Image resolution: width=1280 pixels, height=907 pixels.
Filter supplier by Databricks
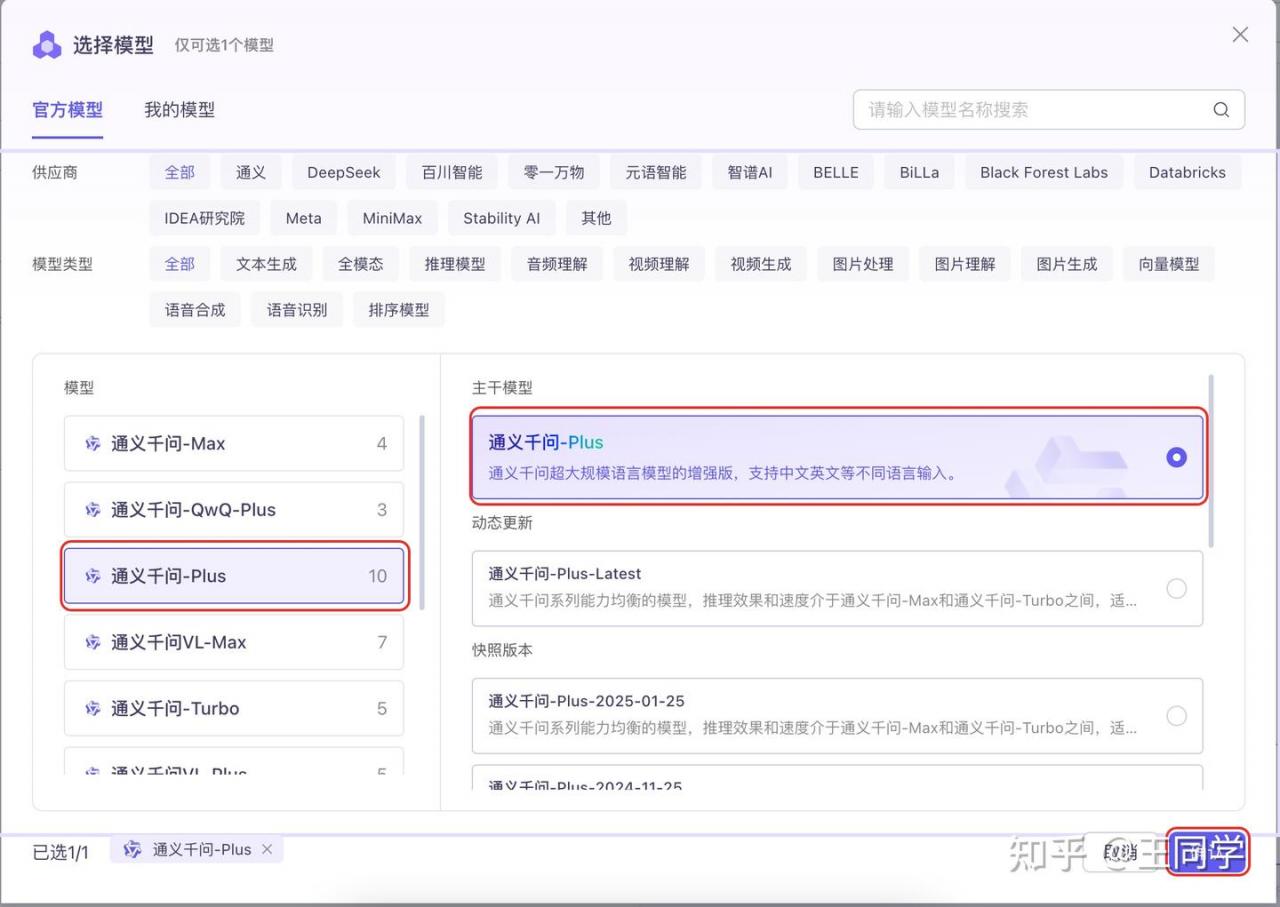tap(1187, 172)
